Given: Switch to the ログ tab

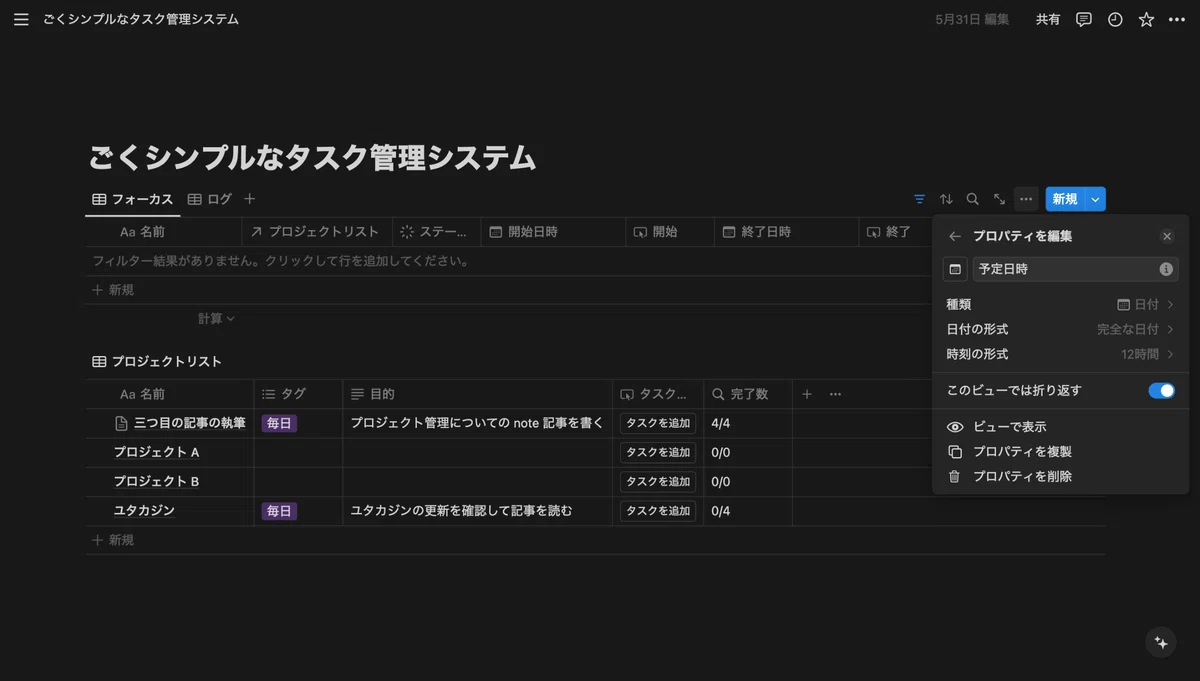Looking at the screenshot, I should tap(210, 199).
